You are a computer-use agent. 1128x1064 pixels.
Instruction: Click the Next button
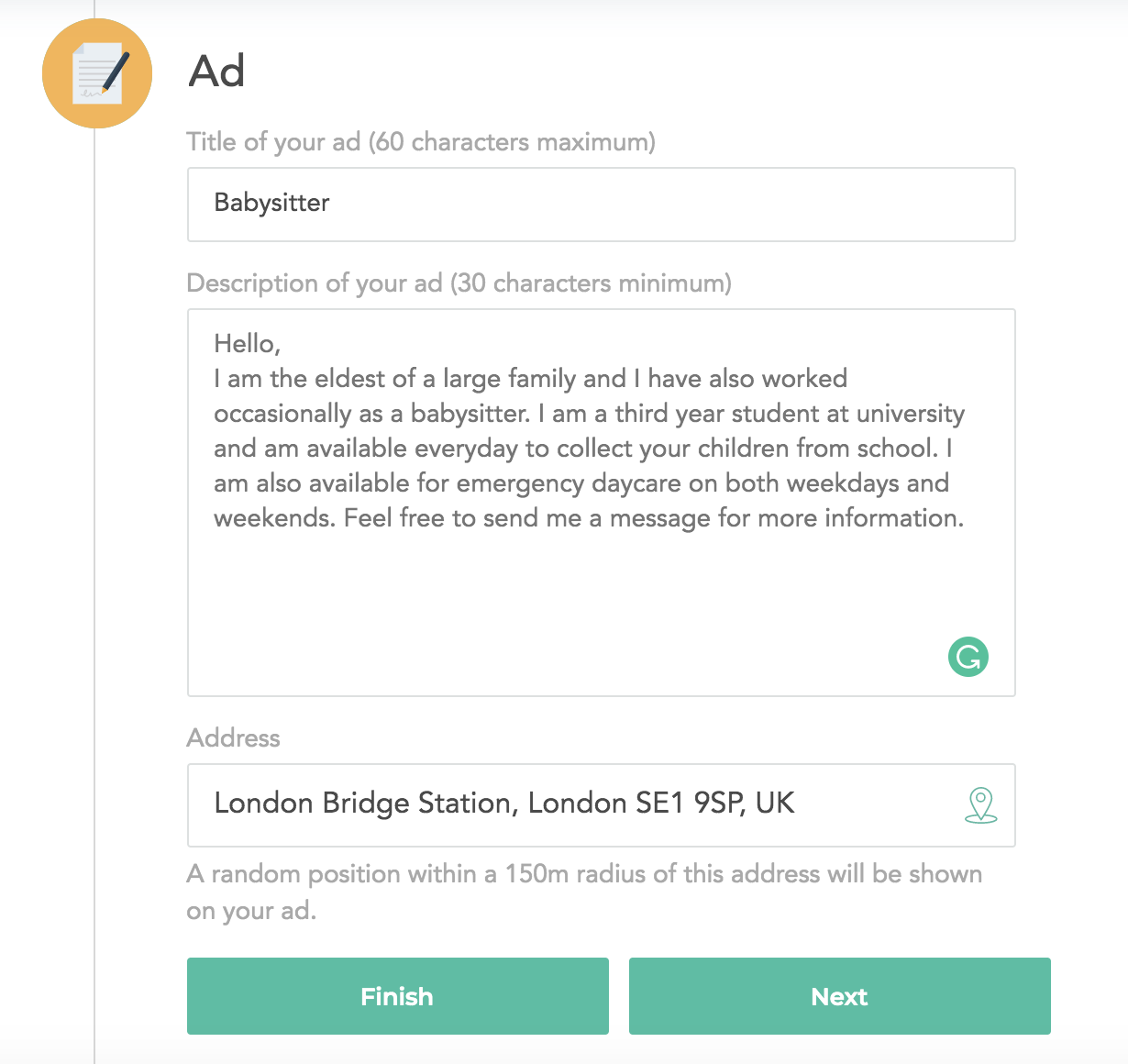[x=840, y=996]
